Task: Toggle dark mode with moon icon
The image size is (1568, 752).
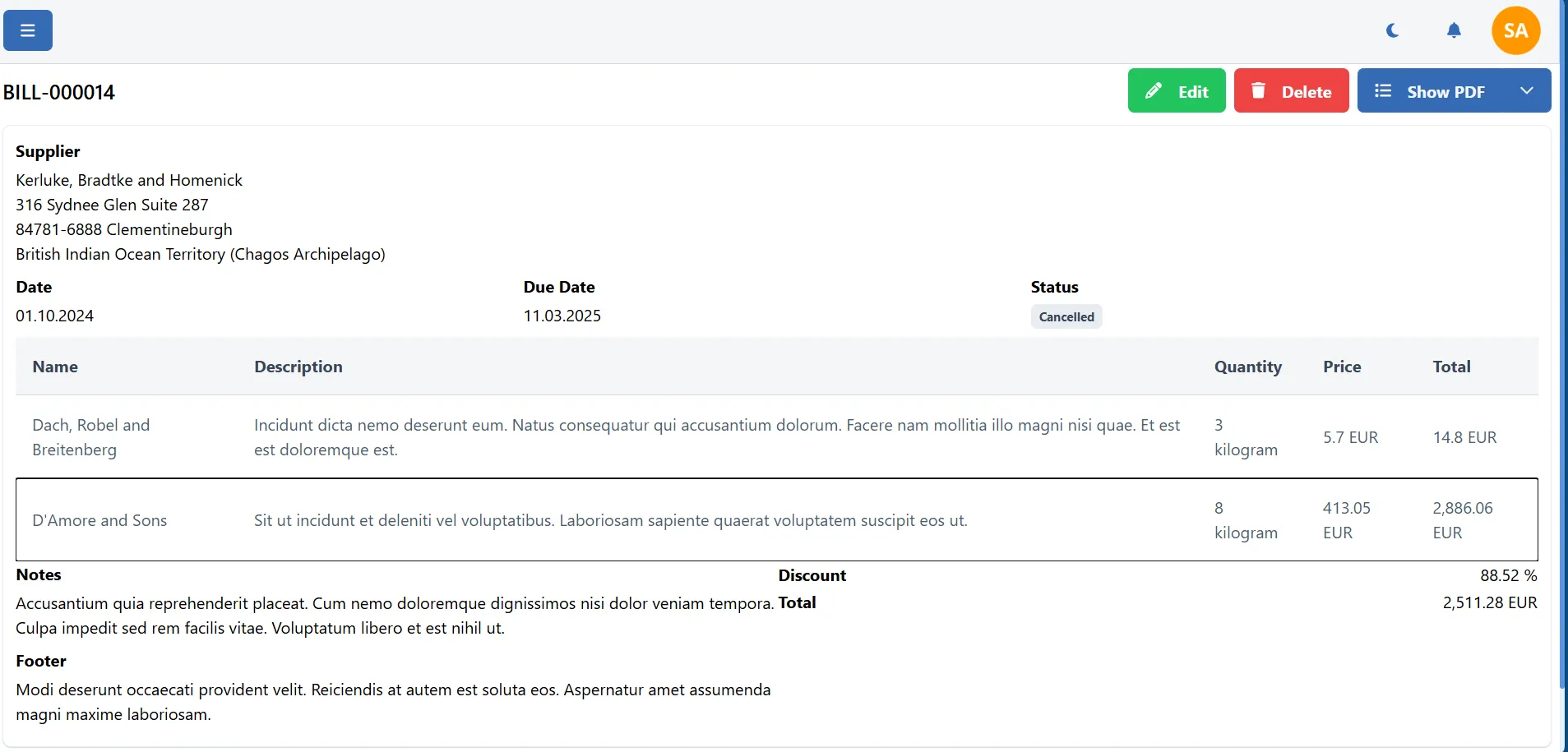Action: click(1392, 30)
